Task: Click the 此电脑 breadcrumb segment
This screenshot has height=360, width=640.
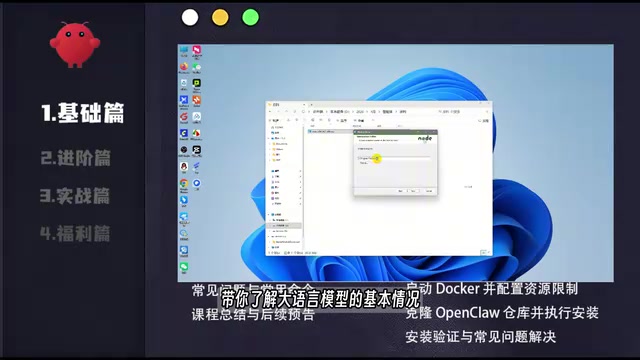Action: 318,111
